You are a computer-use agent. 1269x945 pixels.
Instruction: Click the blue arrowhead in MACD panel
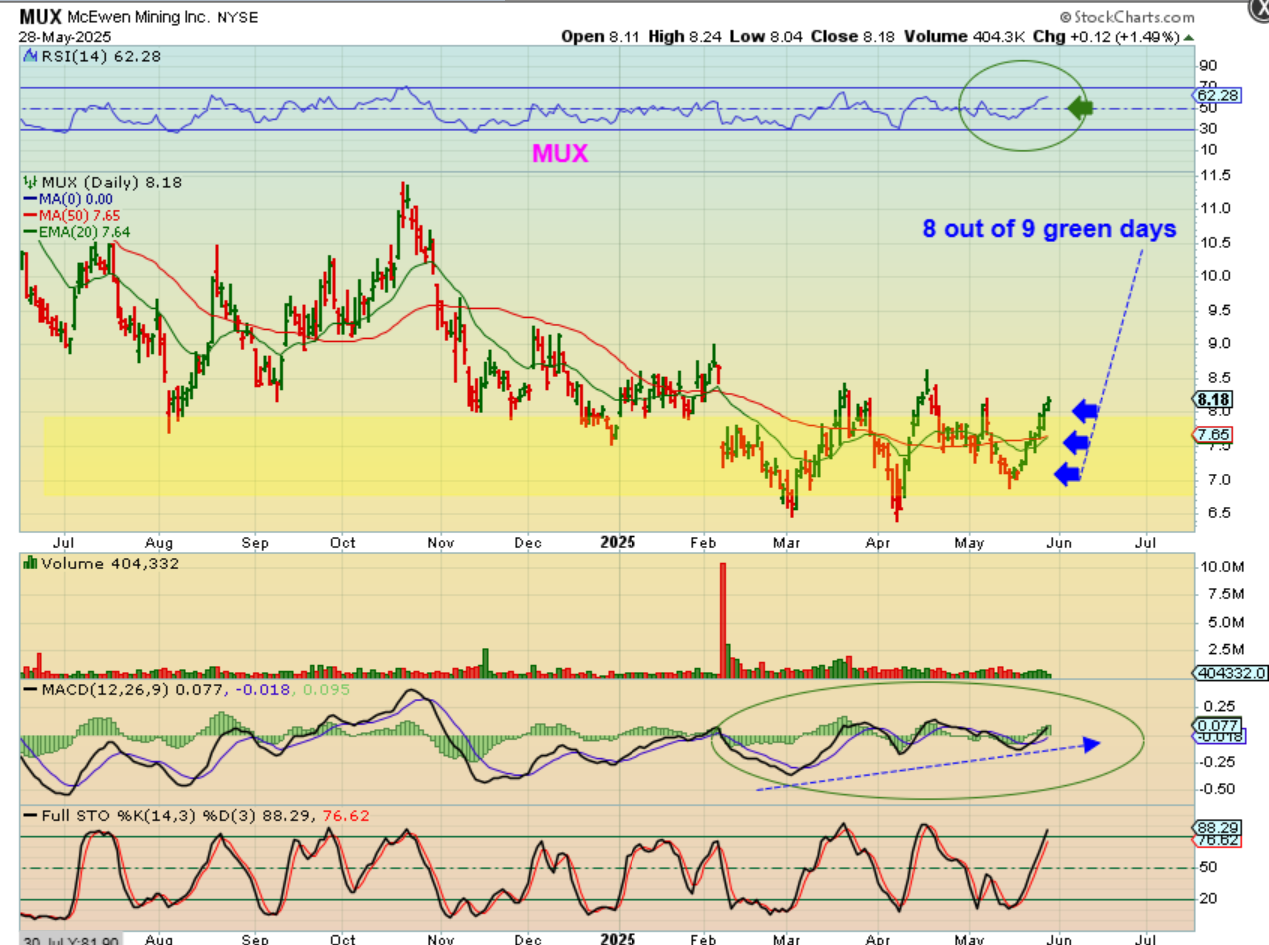pyautogui.click(x=1092, y=743)
